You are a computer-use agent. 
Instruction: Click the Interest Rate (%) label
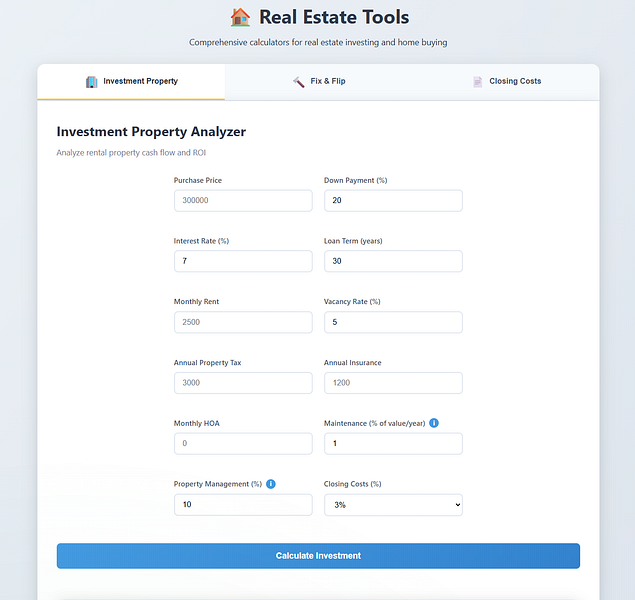[201, 241]
